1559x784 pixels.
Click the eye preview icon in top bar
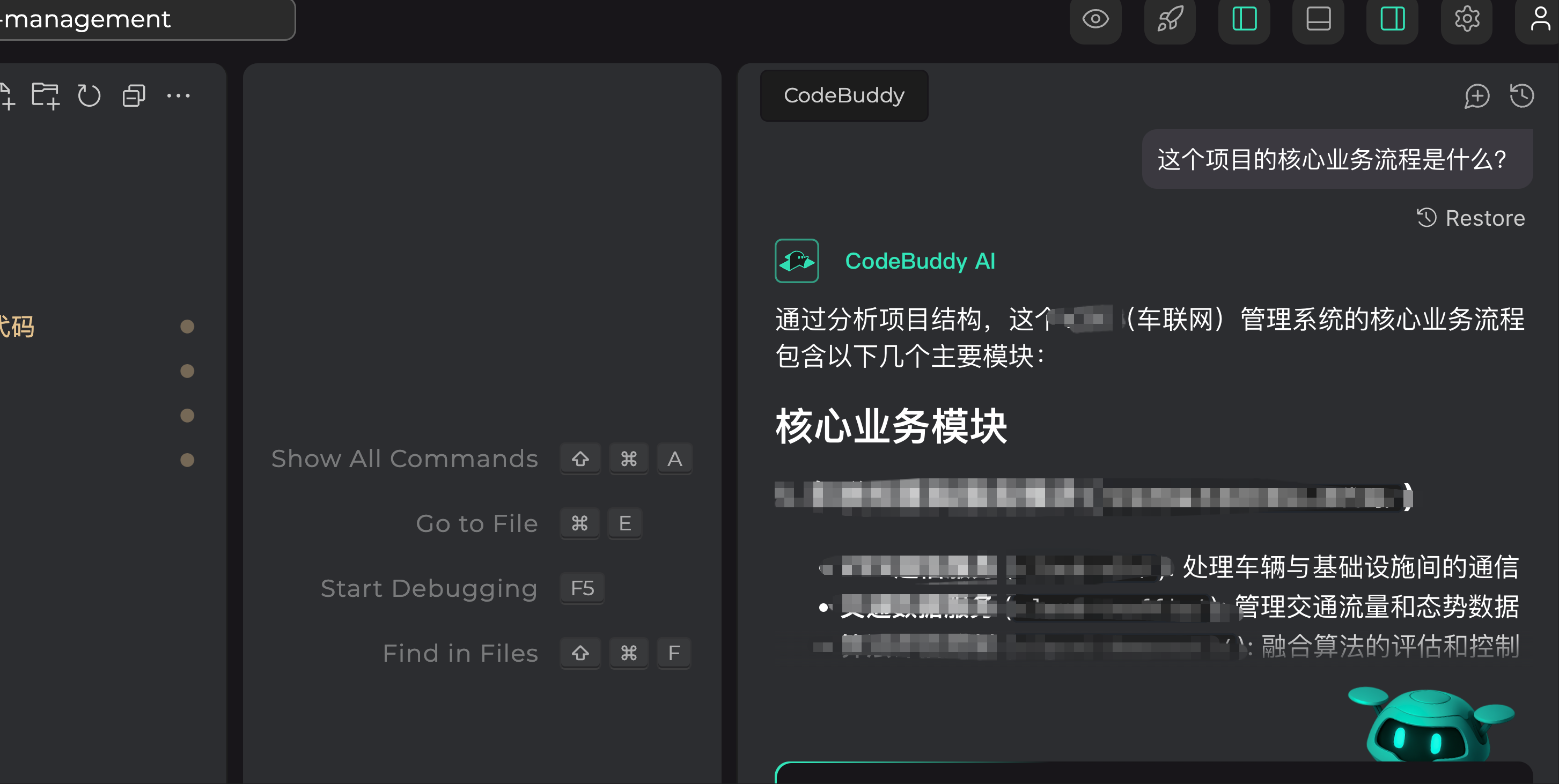click(1095, 19)
